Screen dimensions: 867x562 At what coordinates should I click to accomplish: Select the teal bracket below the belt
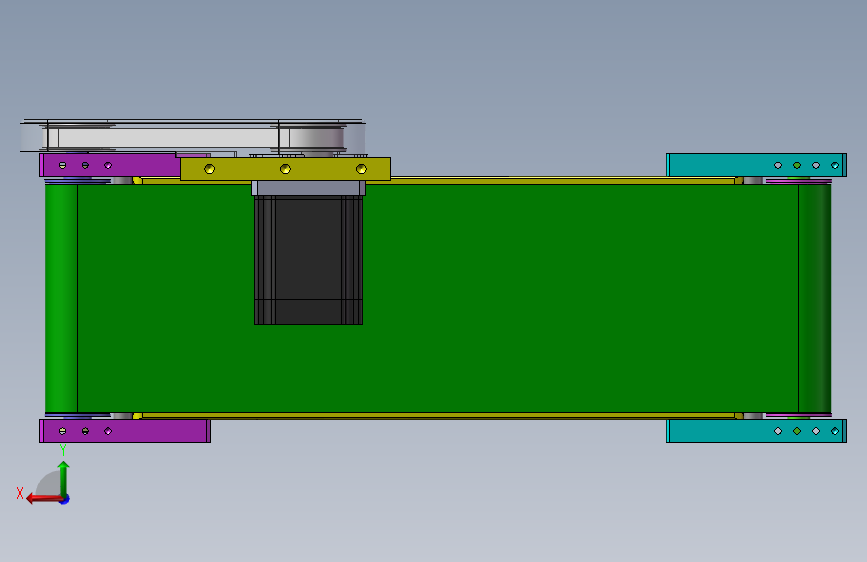tap(756, 431)
